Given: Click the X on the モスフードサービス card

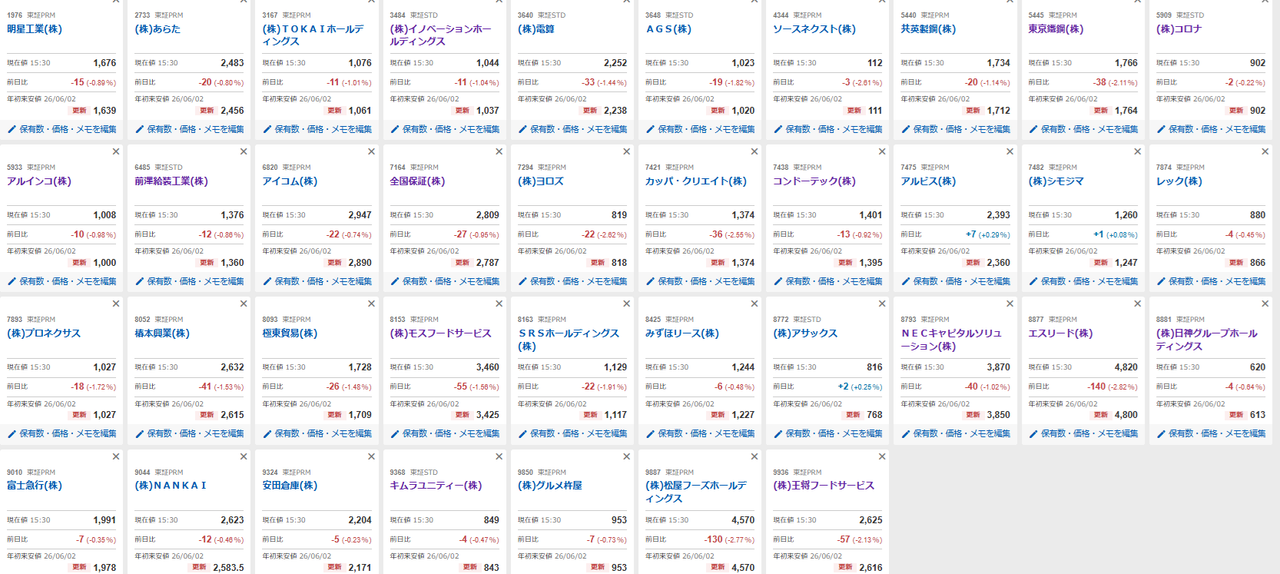Looking at the screenshot, I should 499,304.
